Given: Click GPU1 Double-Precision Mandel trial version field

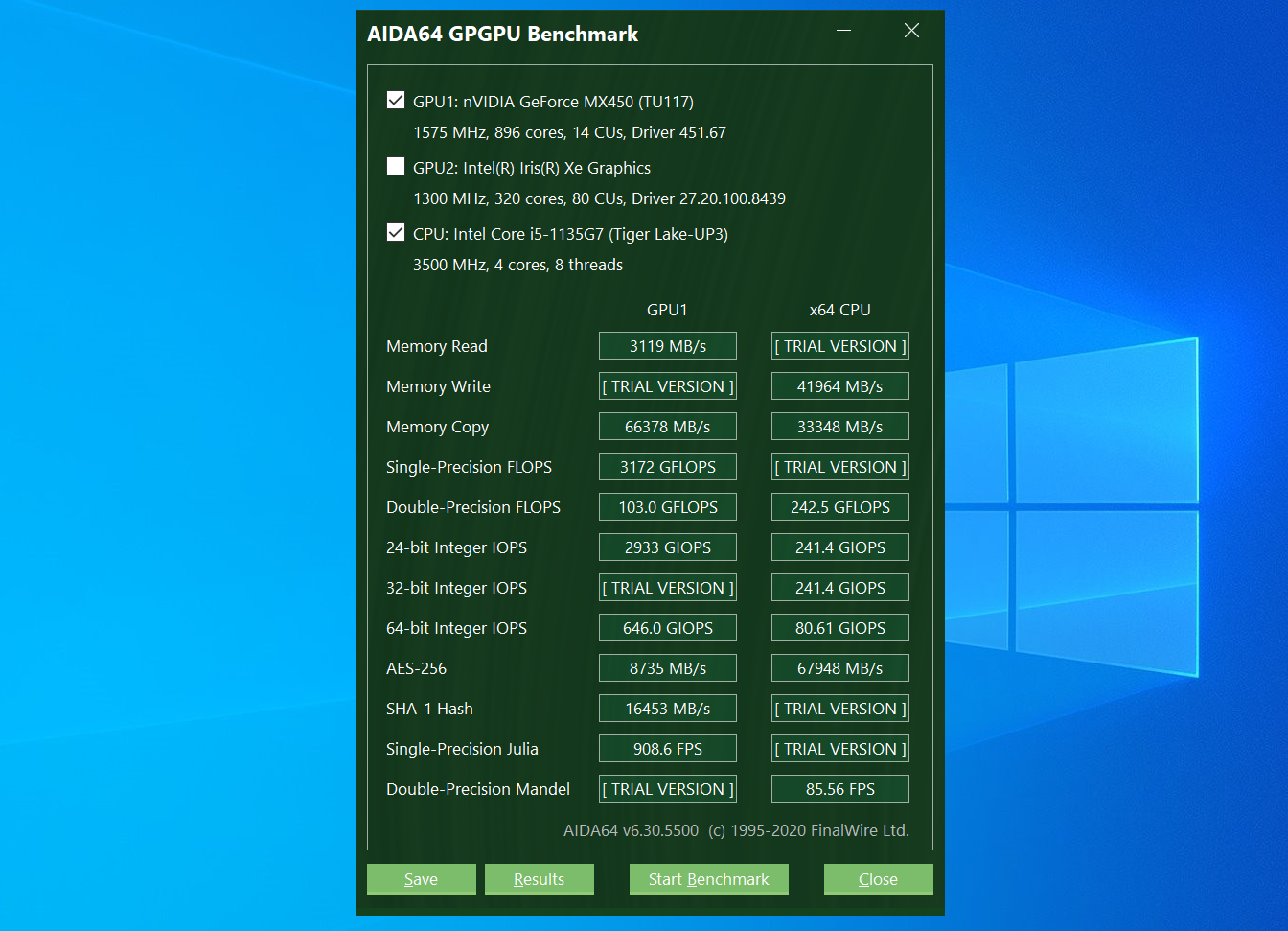Looking at the screenshot, I should (x=668, y=789).
